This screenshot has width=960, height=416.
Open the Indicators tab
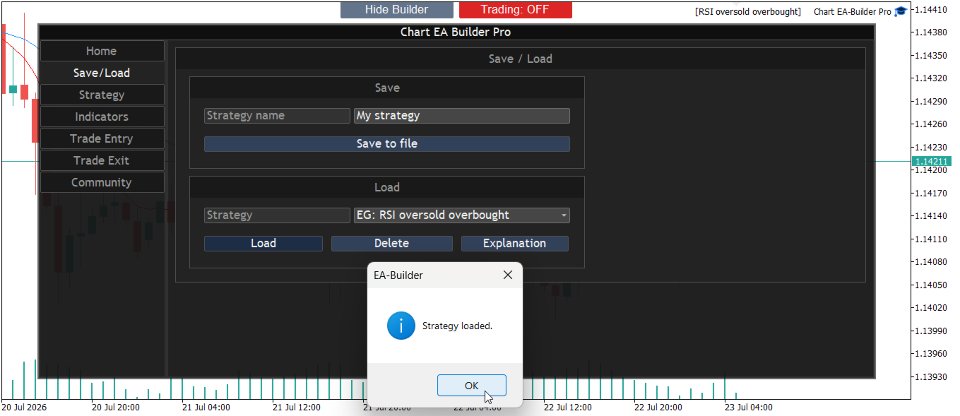[x=102, y=116]
